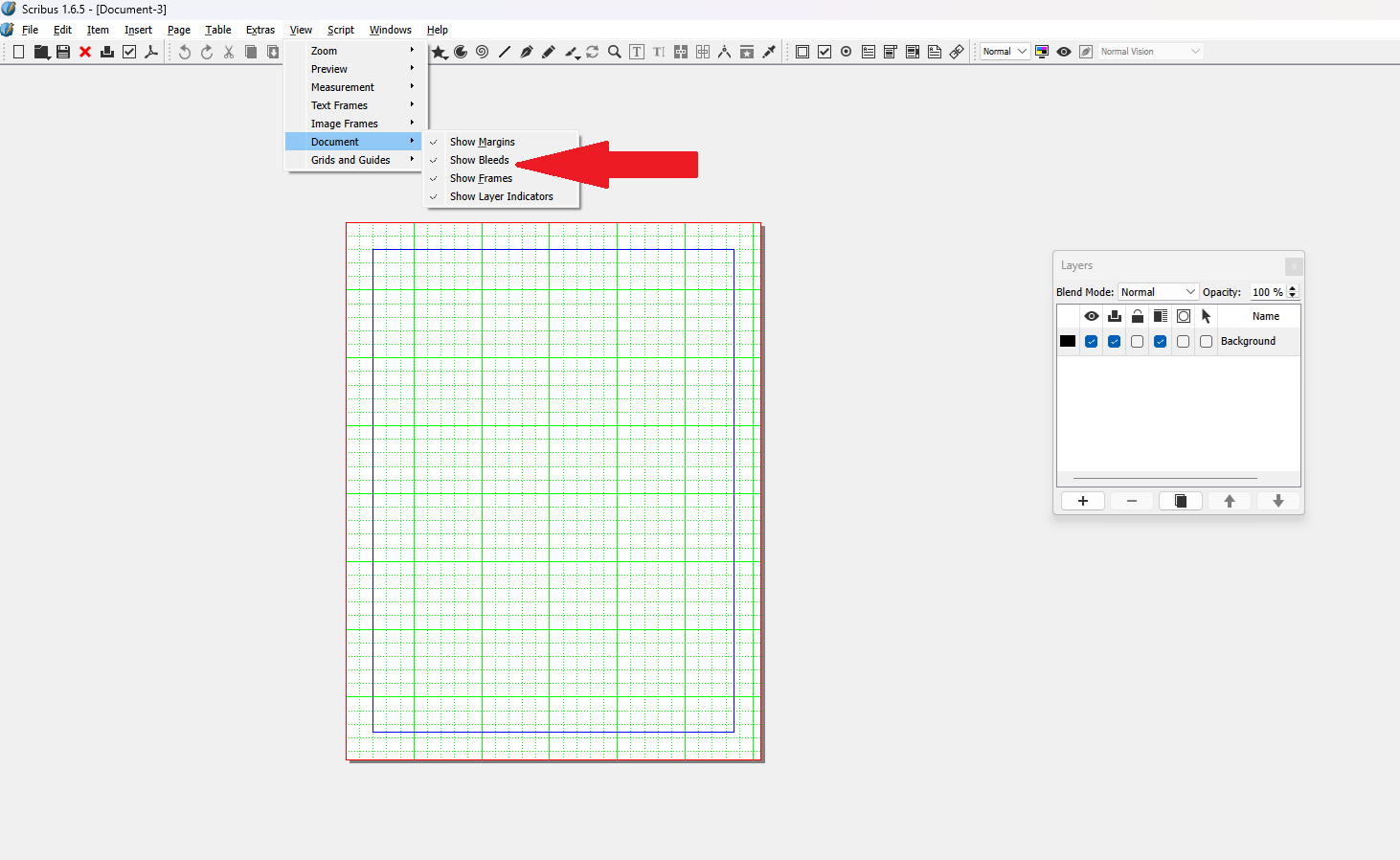Toggle visibility of Background layer
This screenshot has height=860, width=1400.
[1092, 342]
